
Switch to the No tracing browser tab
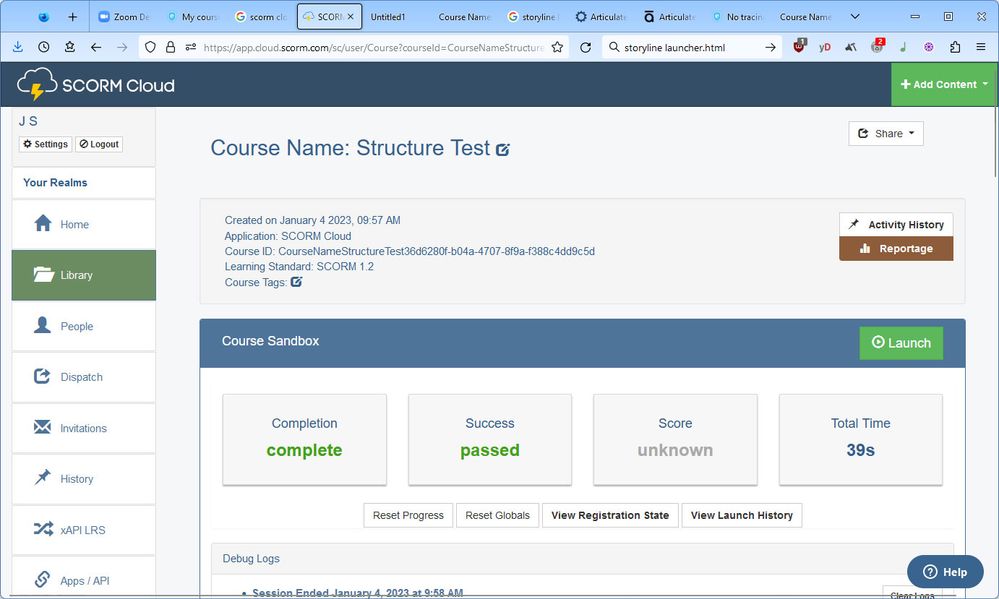737,17
